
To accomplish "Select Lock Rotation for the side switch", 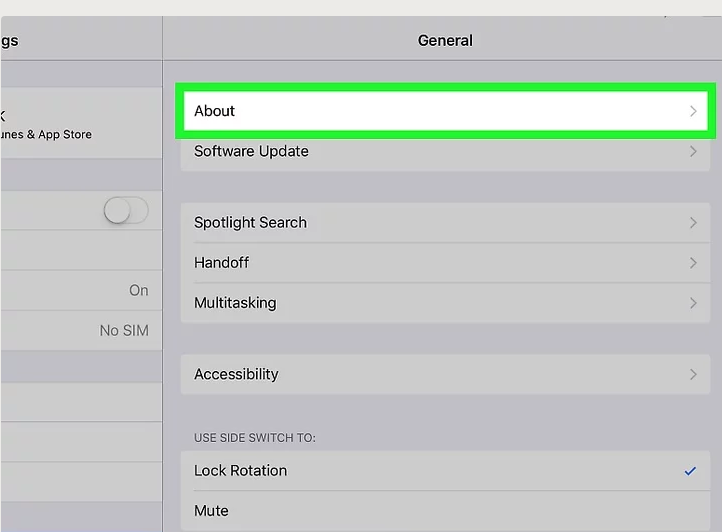I will click(240, 471).
